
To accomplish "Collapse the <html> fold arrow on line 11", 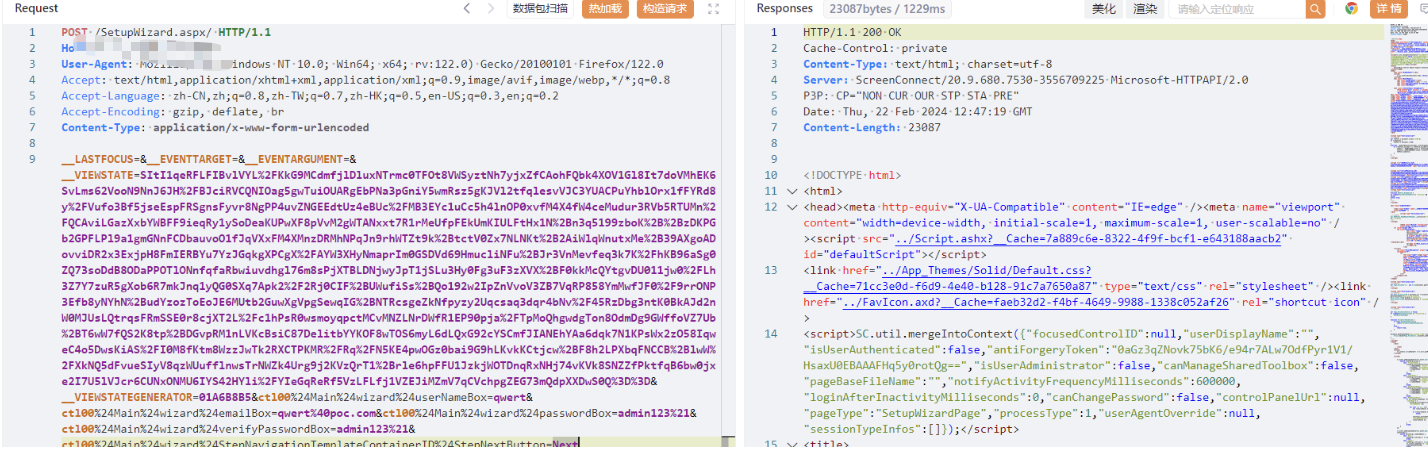I will [793, 191].
